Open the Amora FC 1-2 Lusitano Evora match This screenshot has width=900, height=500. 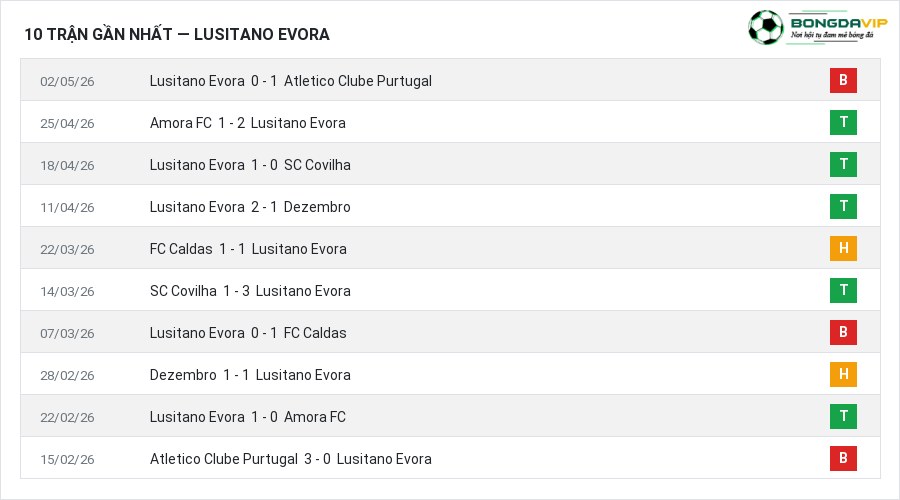(247, 123)
